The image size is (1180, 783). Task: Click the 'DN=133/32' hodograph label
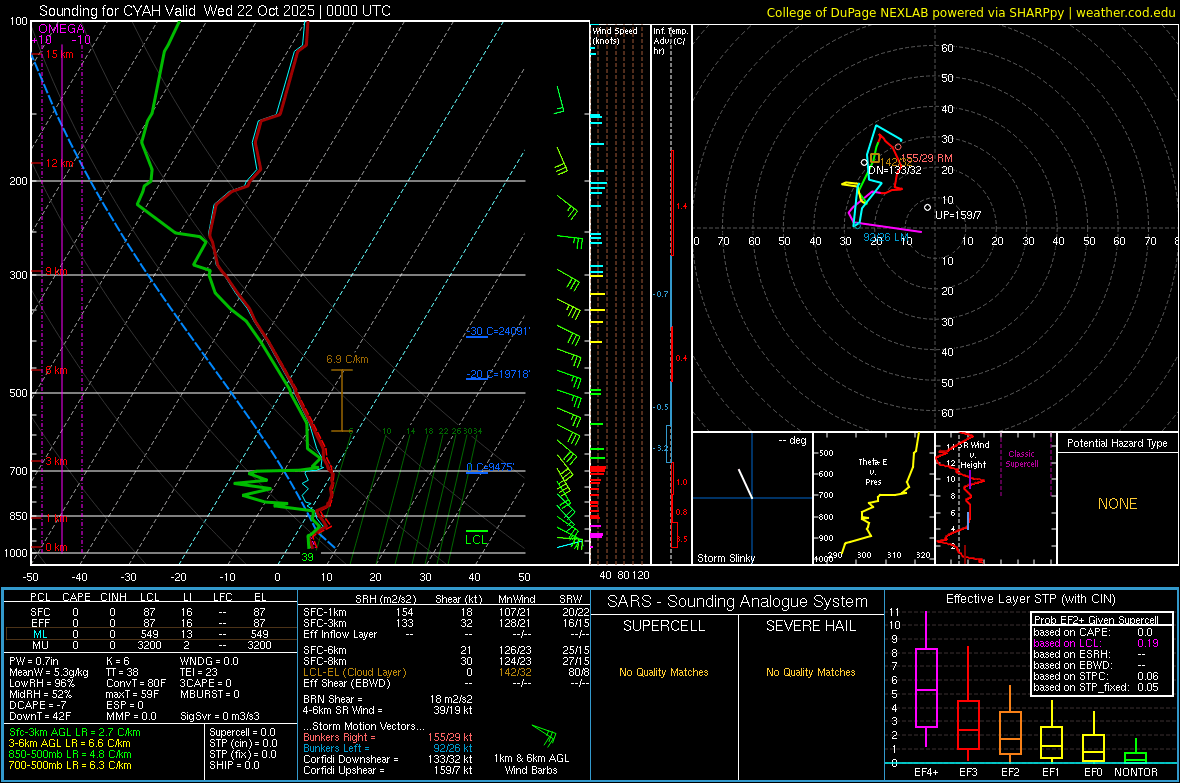point(895,170)
